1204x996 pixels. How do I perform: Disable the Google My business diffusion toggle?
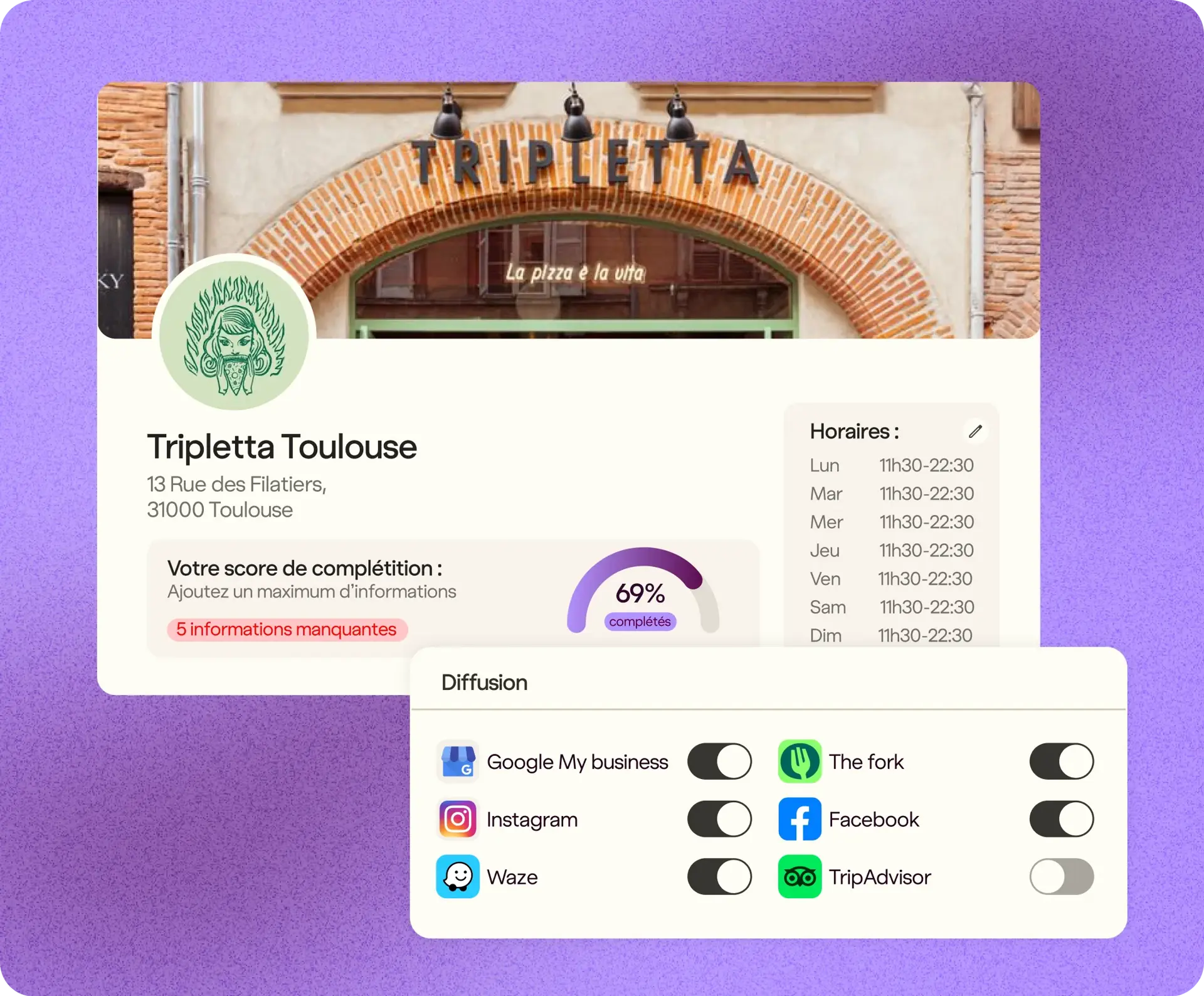(x=719, y=761)
